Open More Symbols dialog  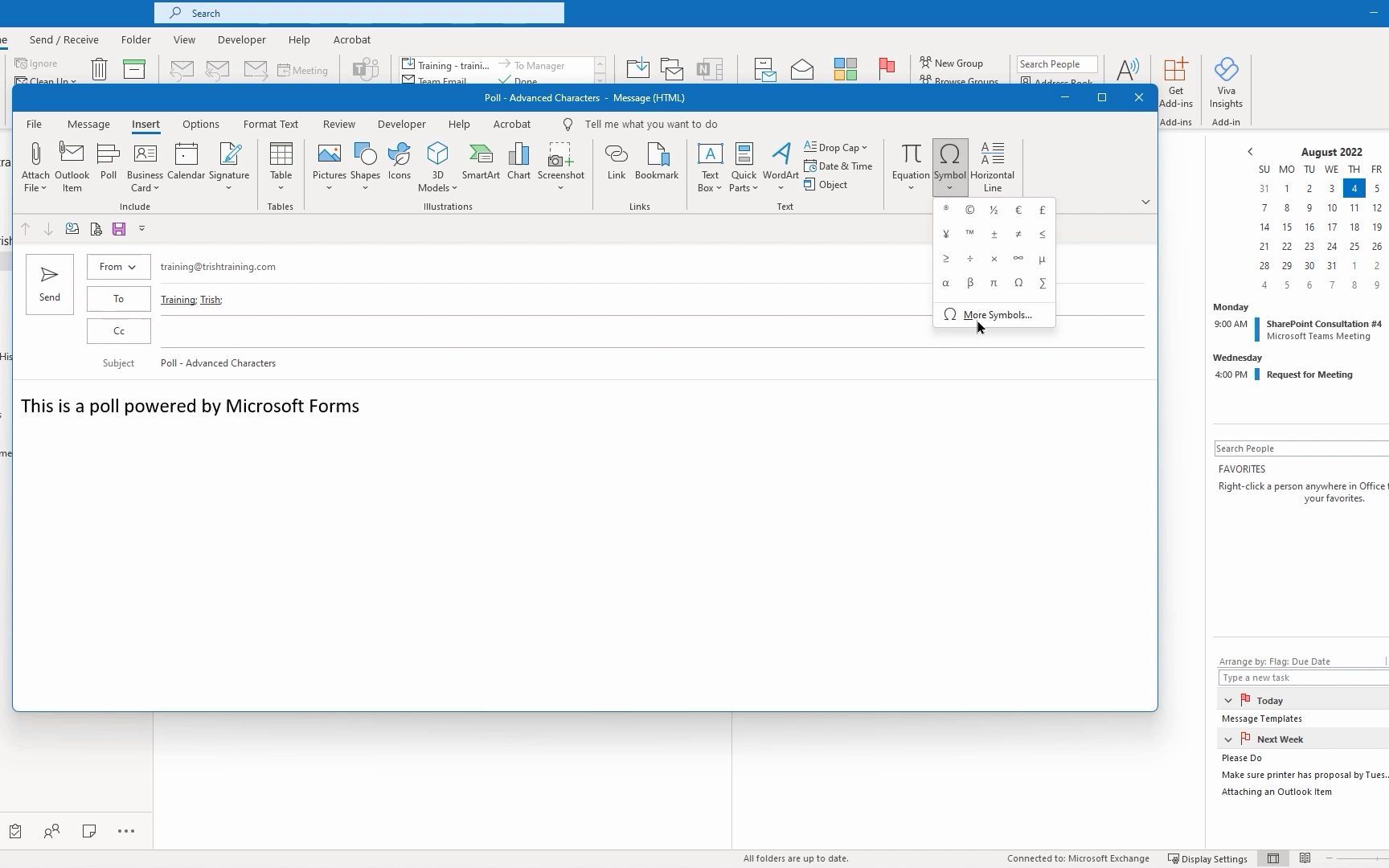[997, 314]
